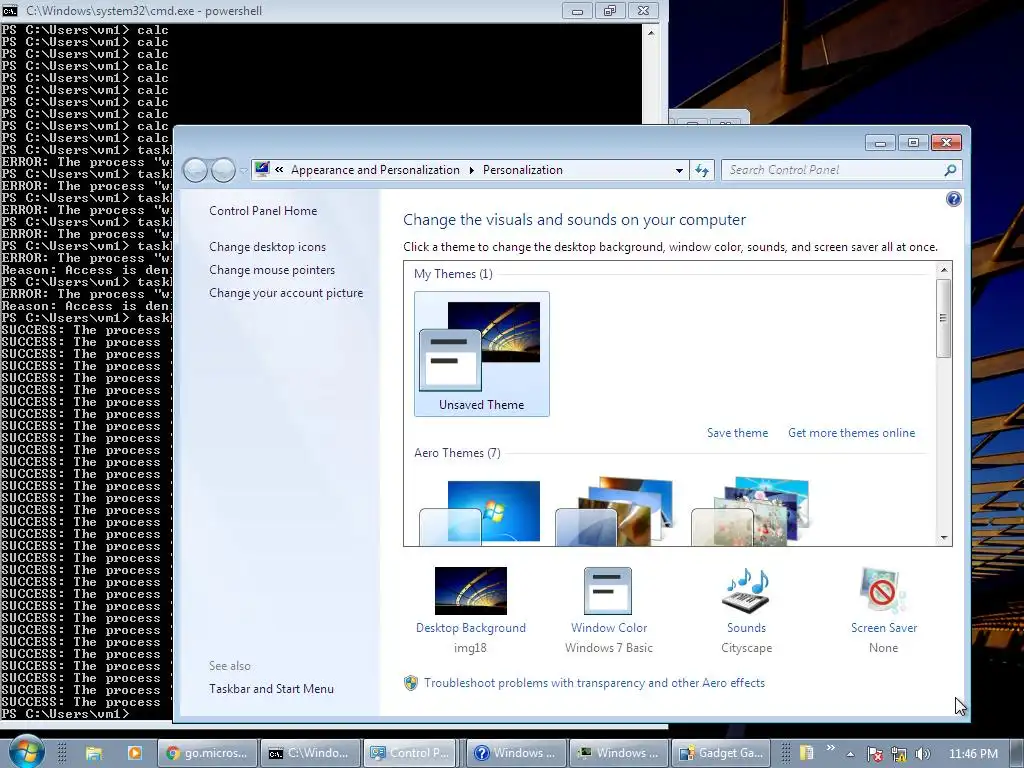Click the Control Panel address bar icon
This screenshot has width=1024, height=768.
262,169
